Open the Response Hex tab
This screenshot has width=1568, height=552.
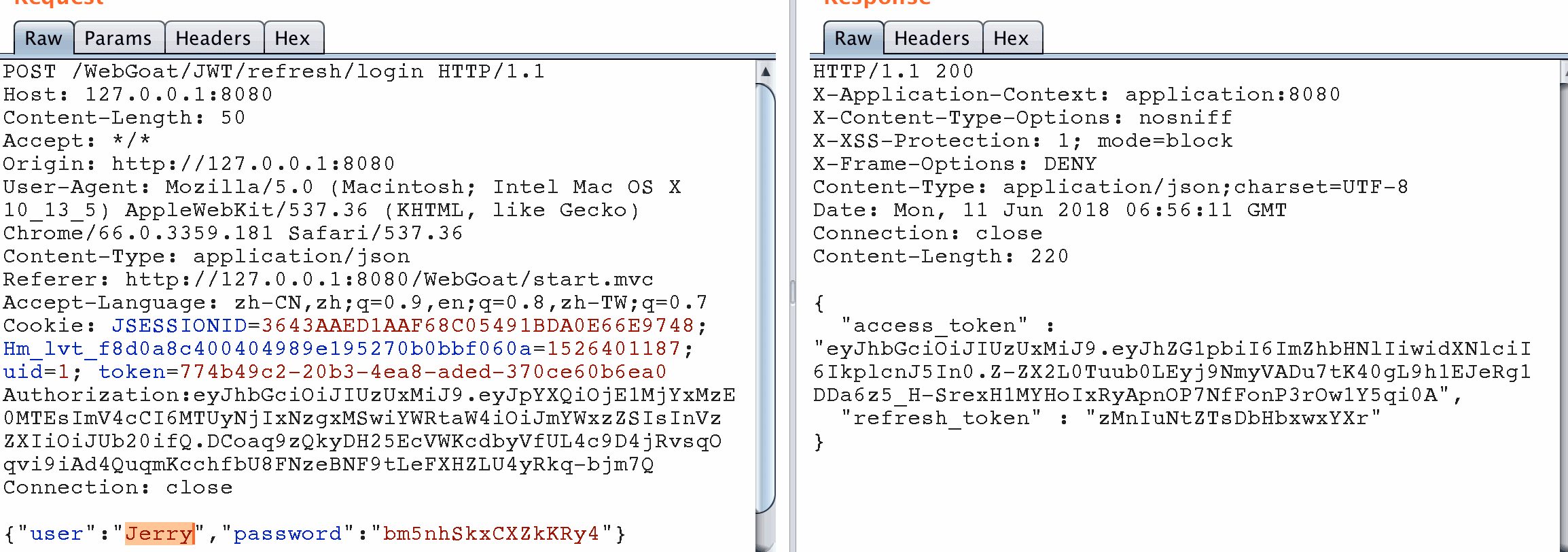coord(1012,38)
